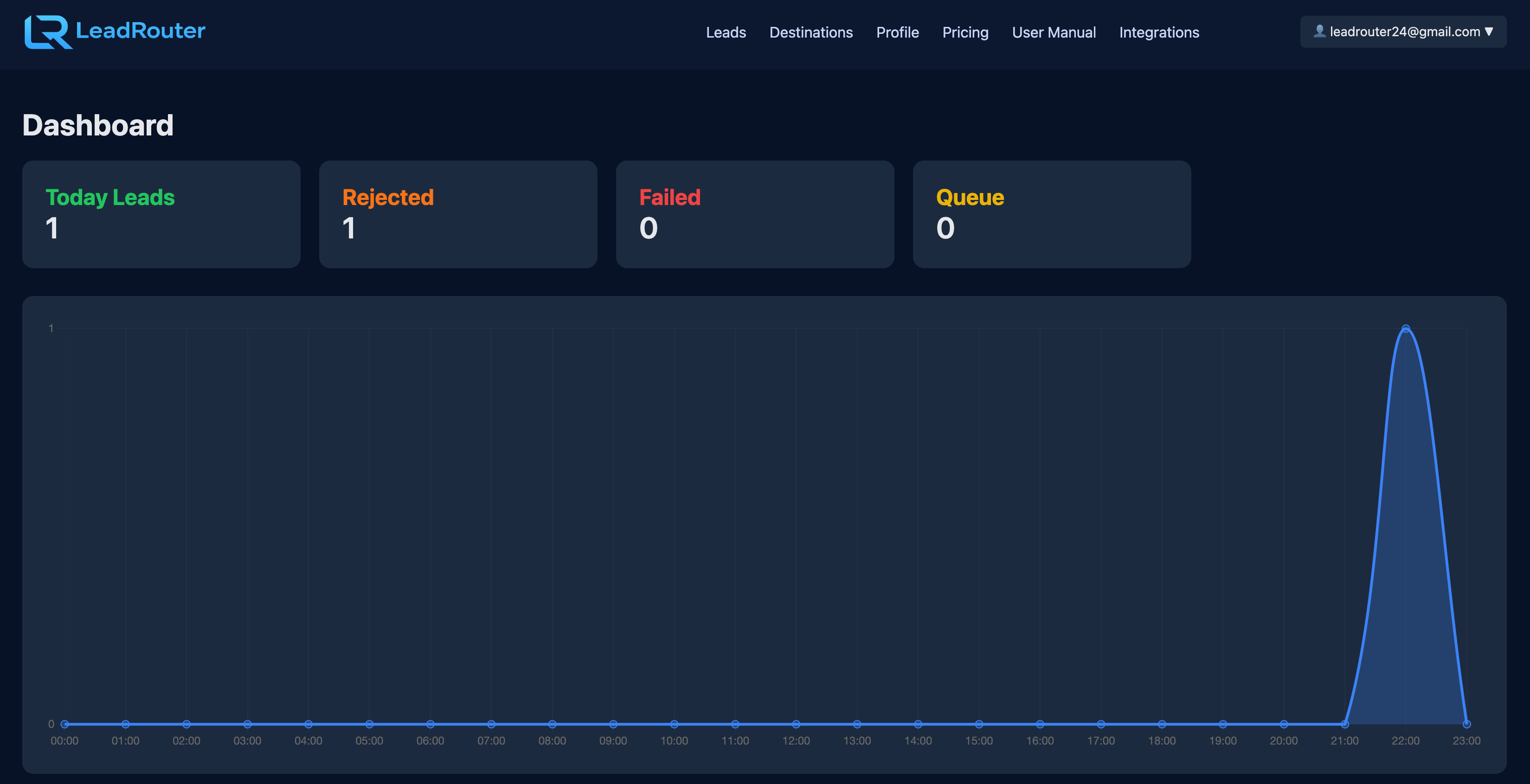Image resolution: width=1530 pixels, height=784 pixels.
Task: Click the 22:00 peak data point
Action: 1405,328
